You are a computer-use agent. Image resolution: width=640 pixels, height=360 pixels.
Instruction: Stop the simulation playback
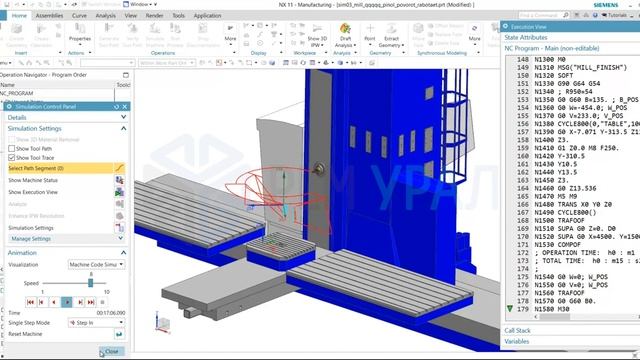click(102, 302)
